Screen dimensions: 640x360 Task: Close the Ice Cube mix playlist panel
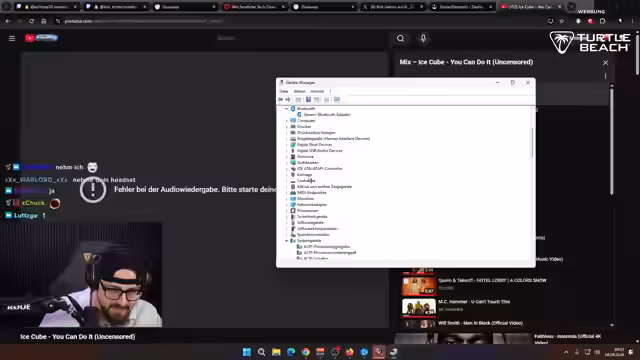point(605,63)
